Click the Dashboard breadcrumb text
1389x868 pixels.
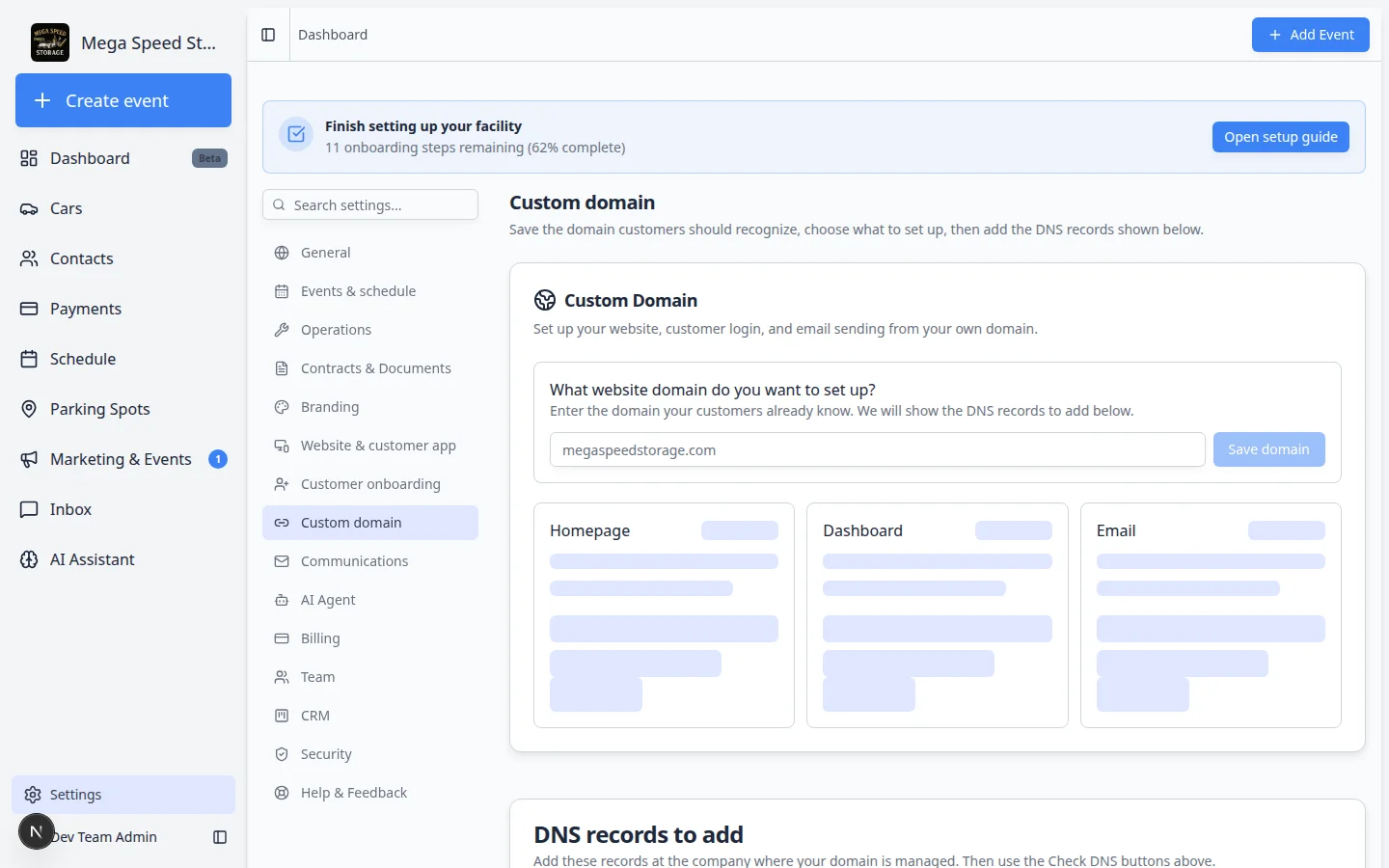(333, 35)
